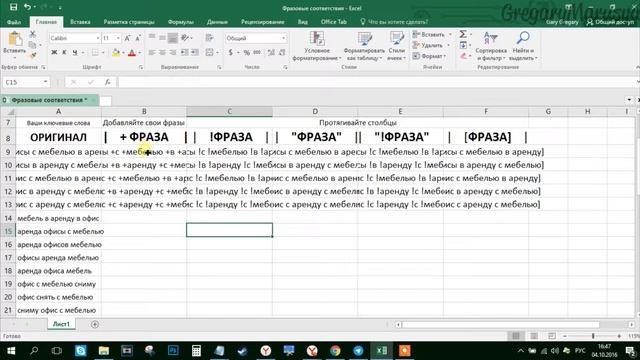The height and width of the screenshot is (360, 640).
Task: Select the Лист1 sheet tab
Action: [x=61, y=324]
